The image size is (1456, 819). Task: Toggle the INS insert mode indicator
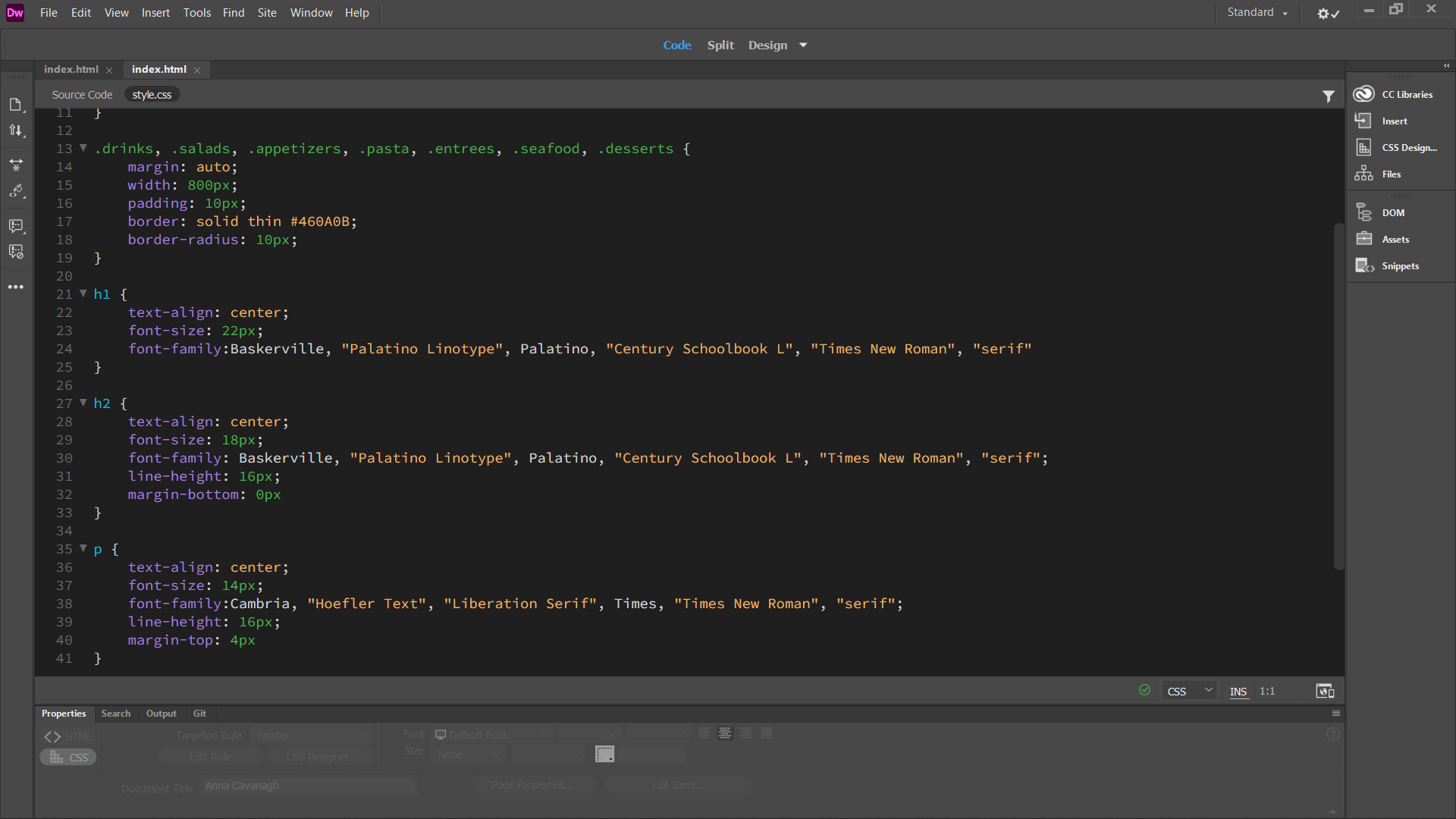[1238, 692]
